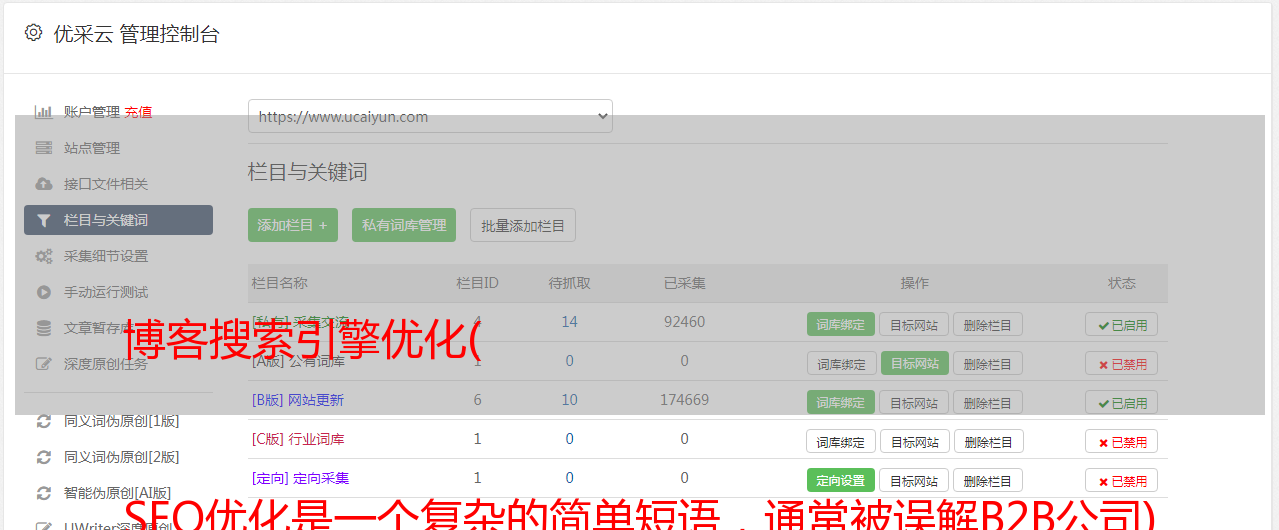Click the 栏目ID column header
This screenshot has width=1279, height=530.
click(x=477, y=283)
